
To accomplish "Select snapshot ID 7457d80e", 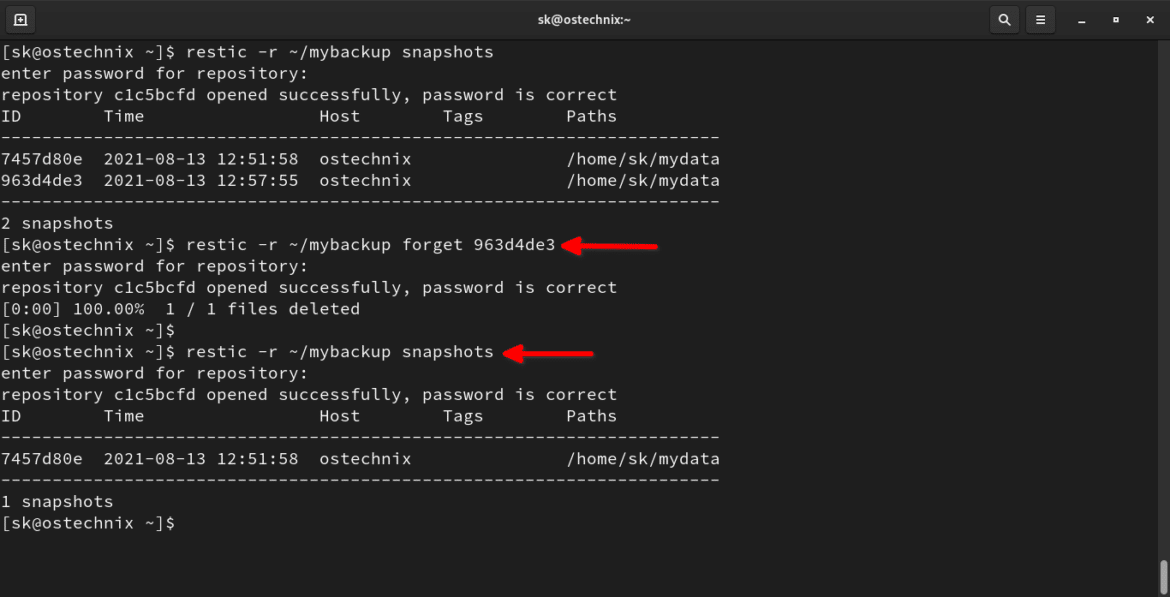I will (x=42, y=158).
